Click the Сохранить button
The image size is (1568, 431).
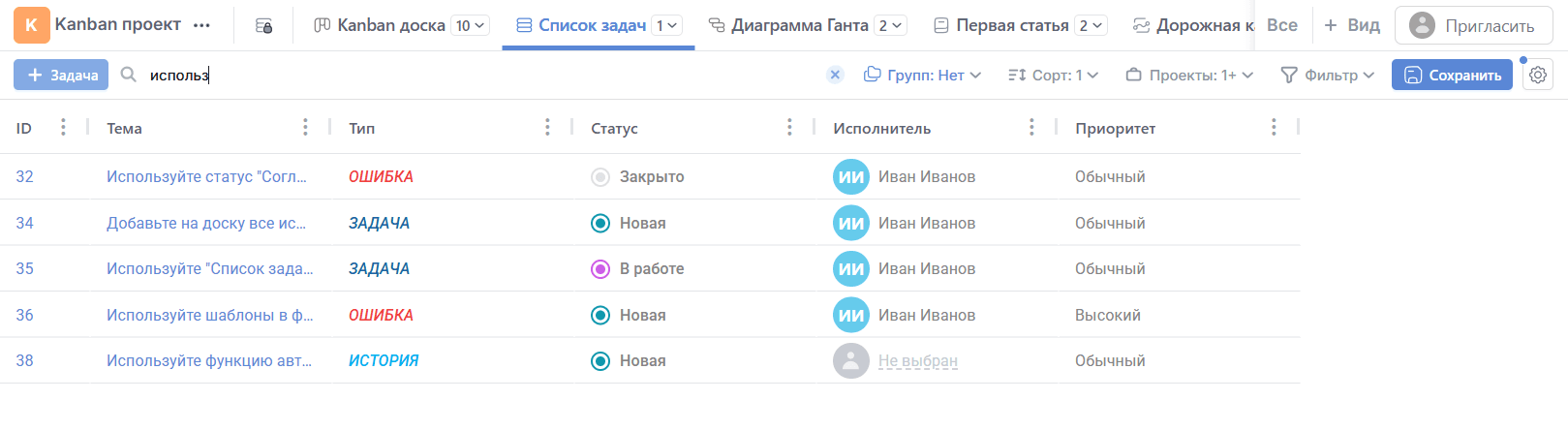1452,75
